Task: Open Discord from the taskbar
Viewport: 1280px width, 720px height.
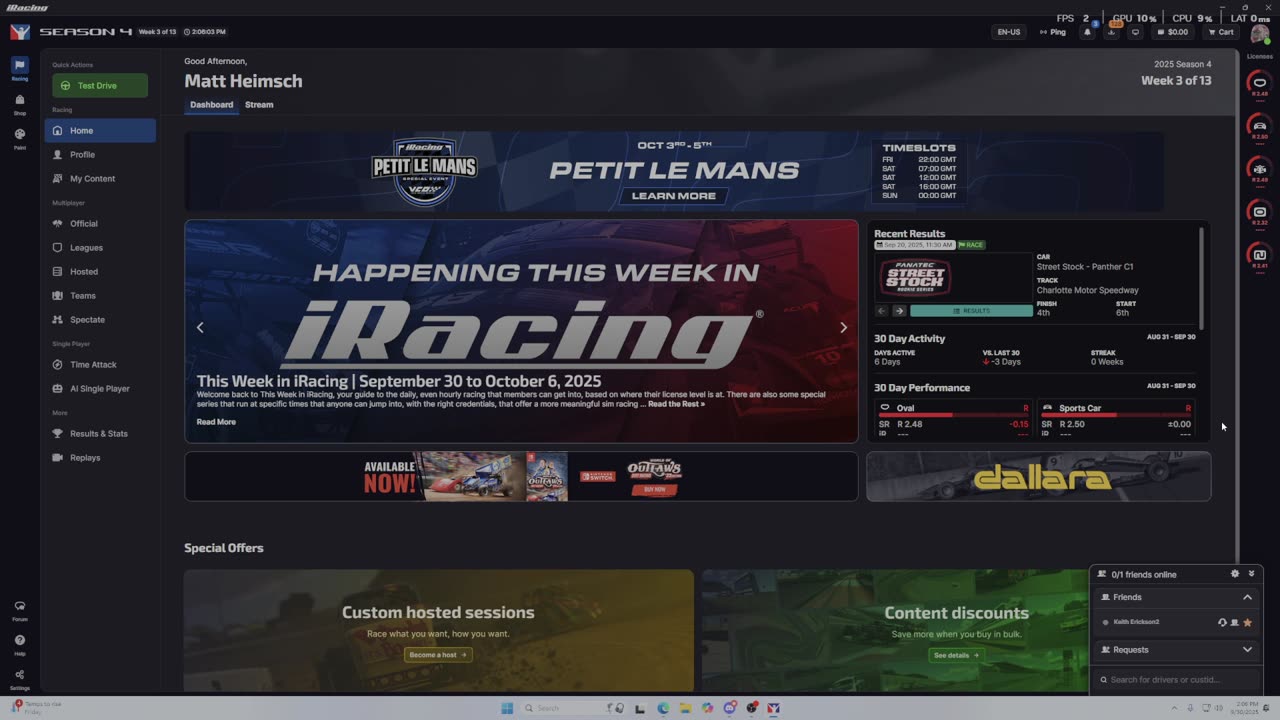Action: tap(730, 708)
